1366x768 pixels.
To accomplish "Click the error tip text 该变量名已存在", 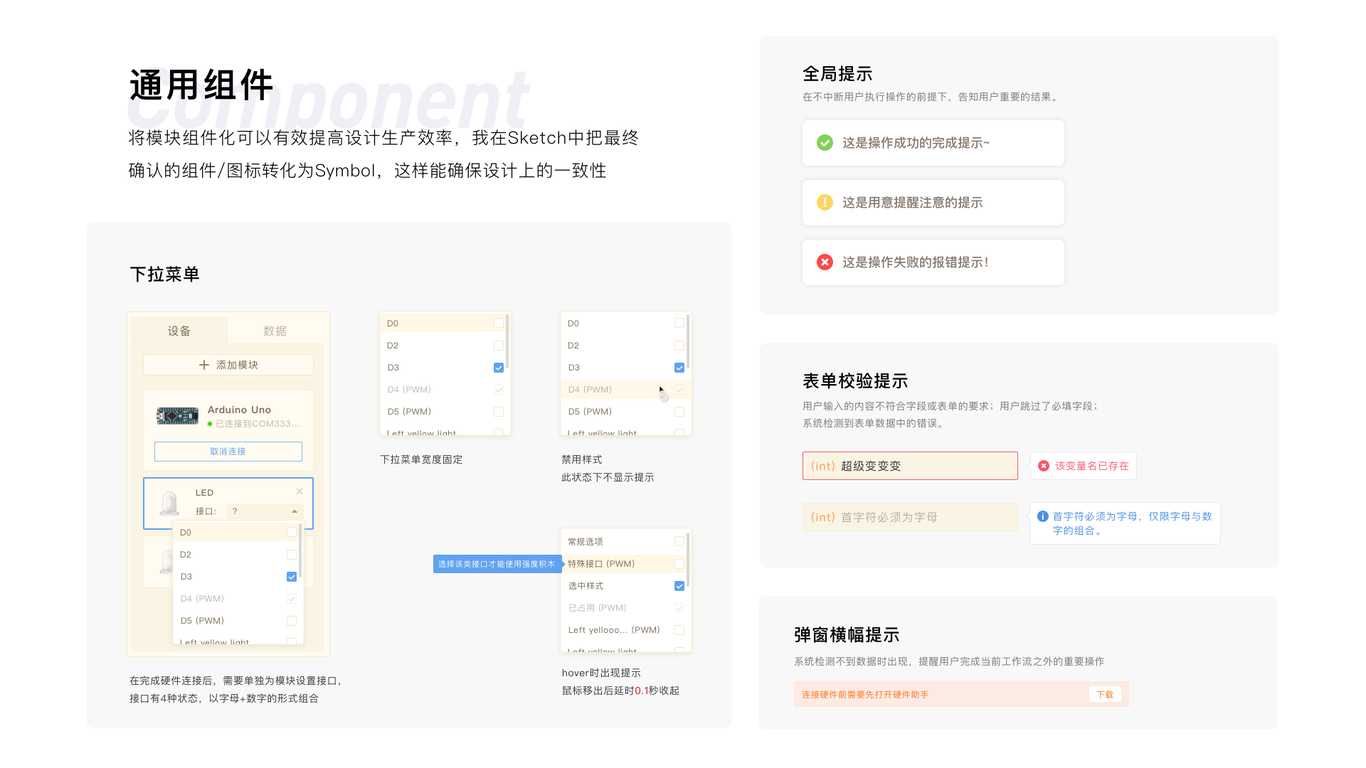I will click(x=1092, y=466).
